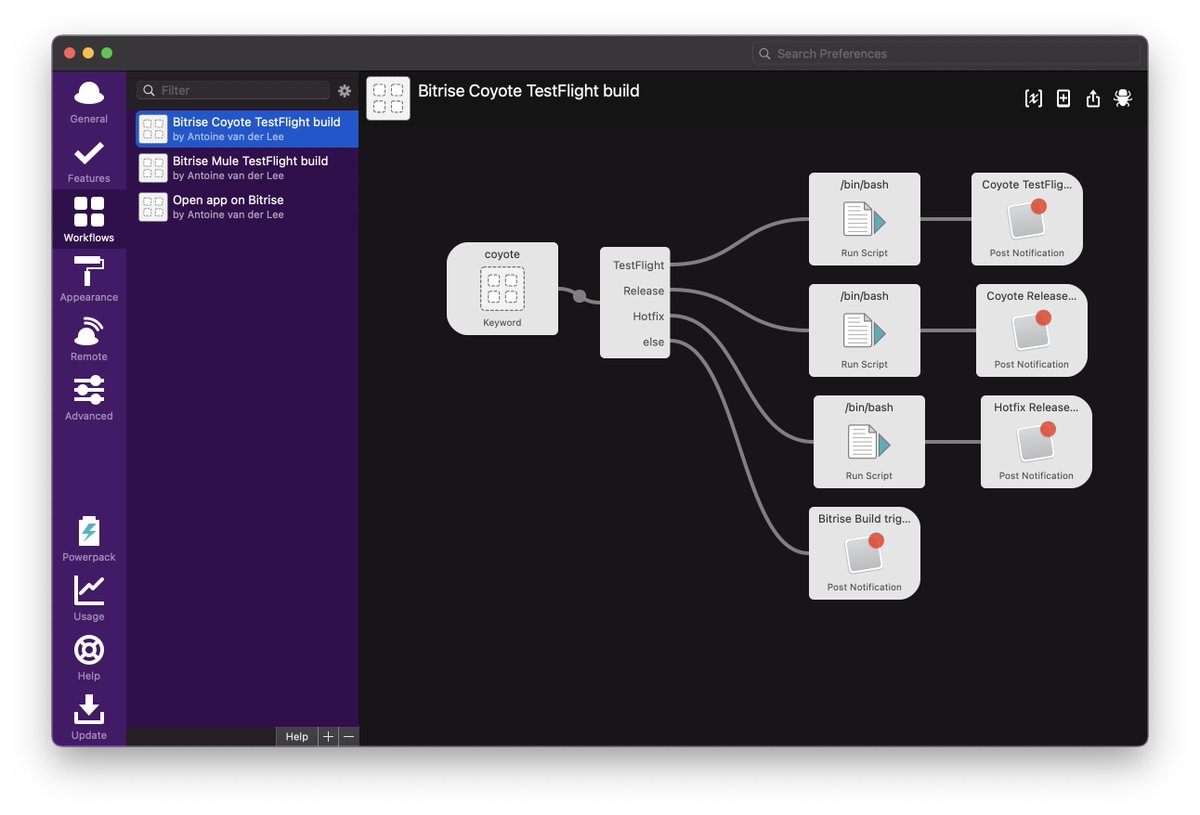Open the workflow debugger bug icon
Image resolution: width=1200 pixels, height=815 pixels.
[x=1123, y=98]
